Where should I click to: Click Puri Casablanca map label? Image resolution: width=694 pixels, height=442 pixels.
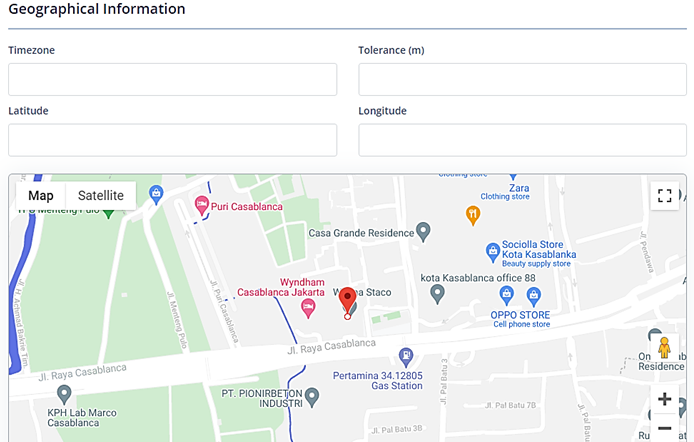coord(247,207)
